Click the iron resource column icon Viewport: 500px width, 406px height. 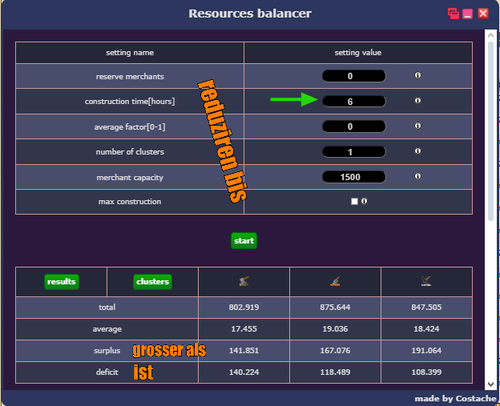(x=426, y=282)
